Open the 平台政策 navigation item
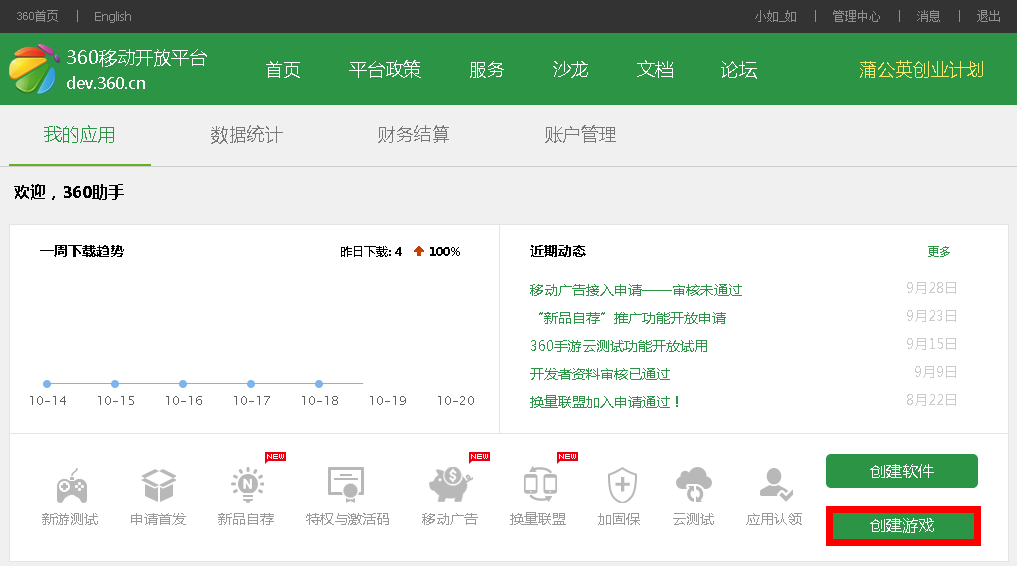This screenshot has height=566, width=1017. click(385, 69)
